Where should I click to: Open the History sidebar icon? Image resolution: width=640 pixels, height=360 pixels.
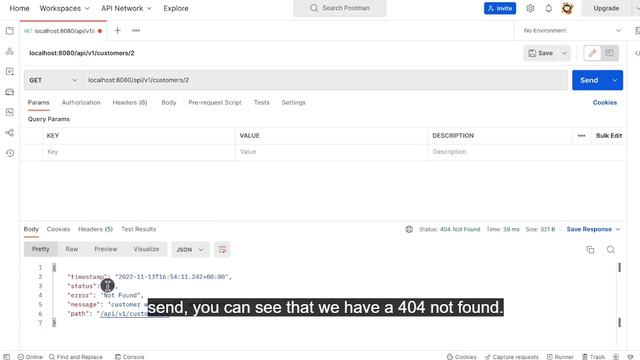click(x=10, y=153)
